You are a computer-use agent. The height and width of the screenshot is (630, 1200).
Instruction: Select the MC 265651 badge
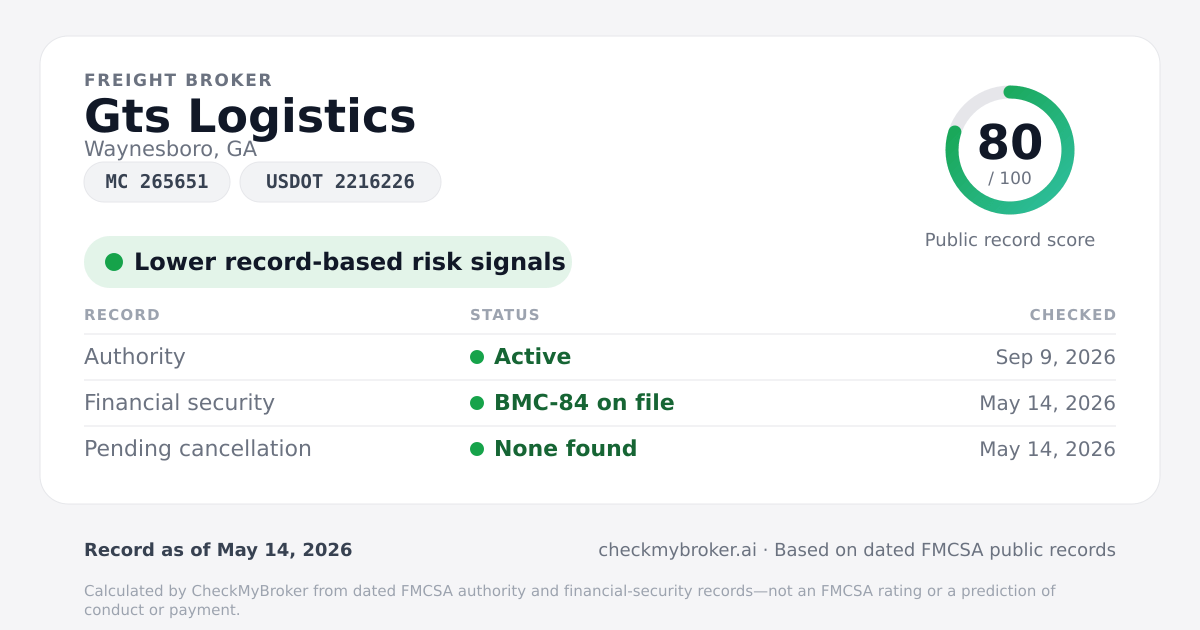157,182
